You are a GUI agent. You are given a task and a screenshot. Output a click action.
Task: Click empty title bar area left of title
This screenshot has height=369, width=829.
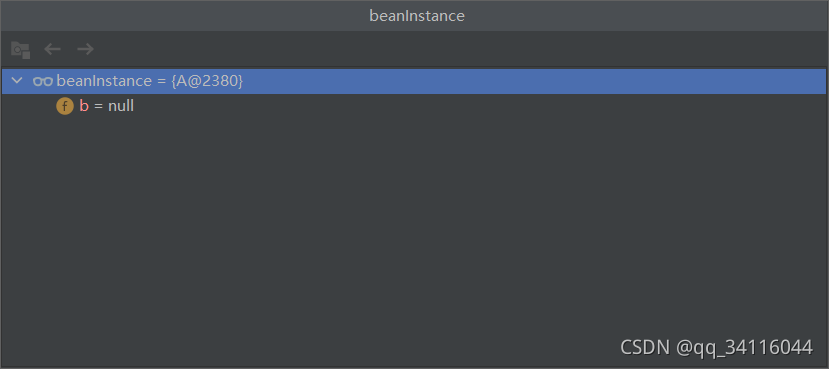pyautogui.click(x=185, y=16)
